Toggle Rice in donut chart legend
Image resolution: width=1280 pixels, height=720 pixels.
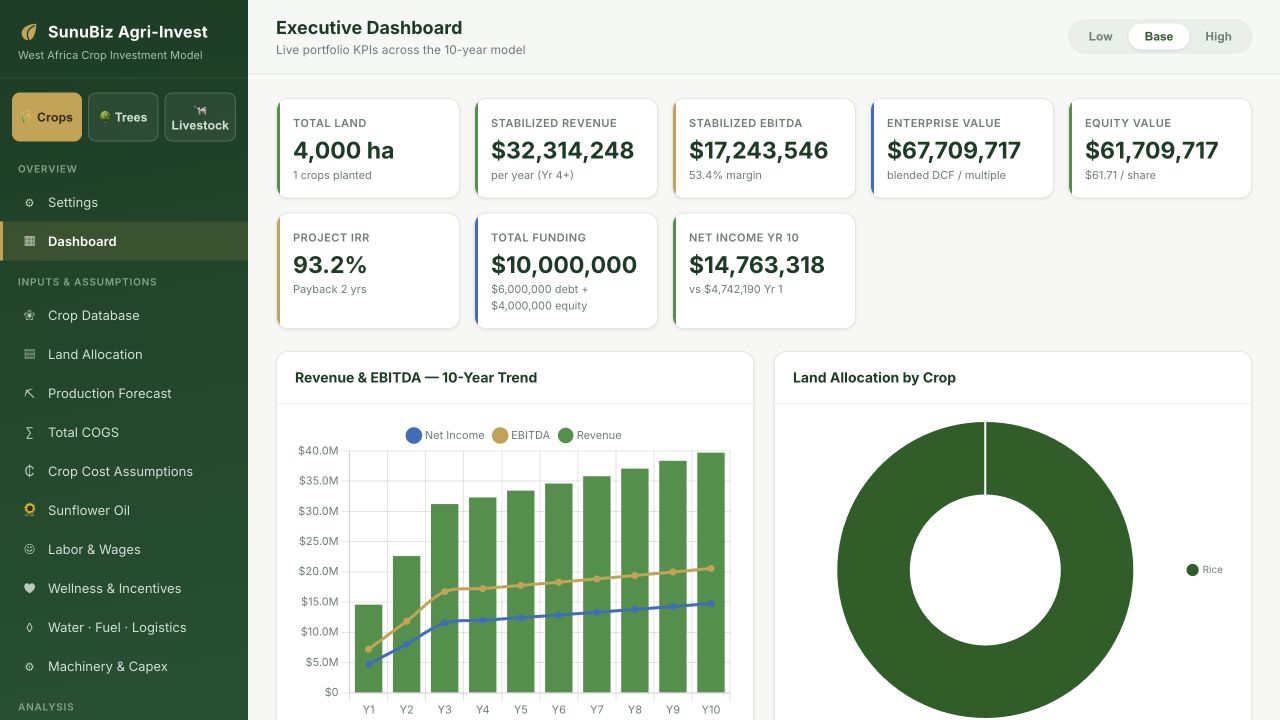[x=1205, y=570]
